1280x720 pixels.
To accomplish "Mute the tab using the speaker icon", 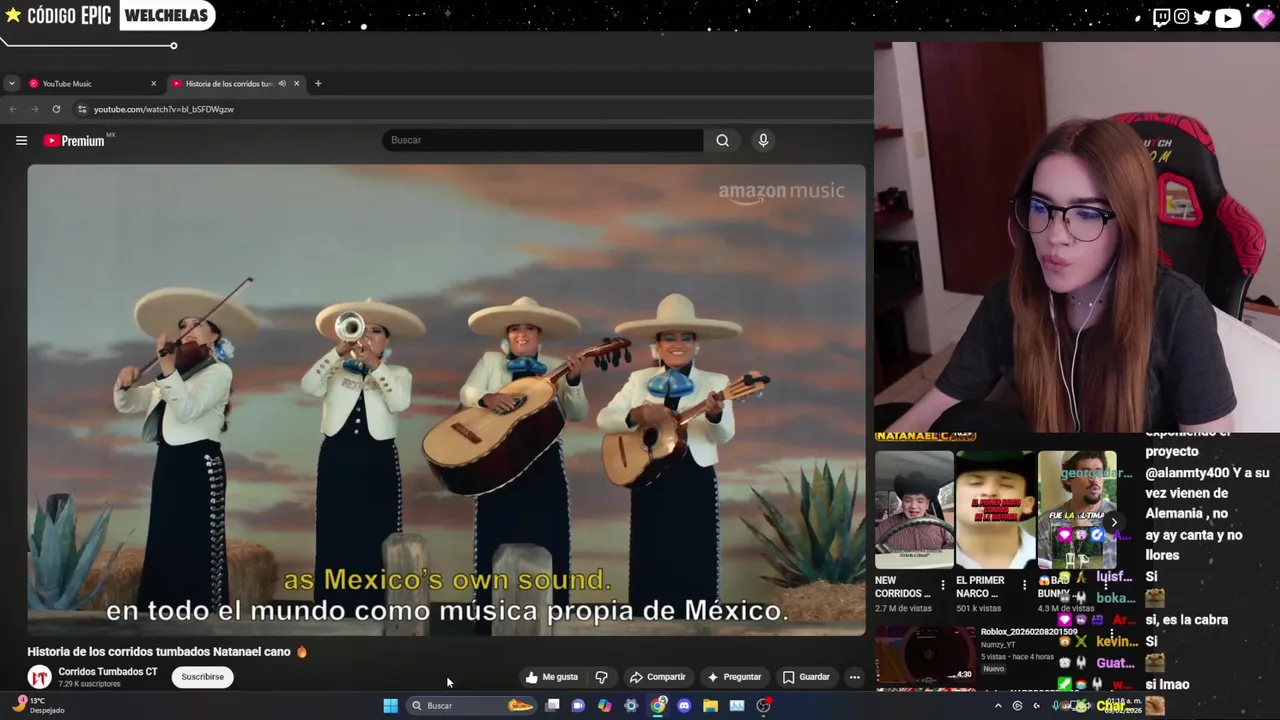I will [x=282, y=84].
